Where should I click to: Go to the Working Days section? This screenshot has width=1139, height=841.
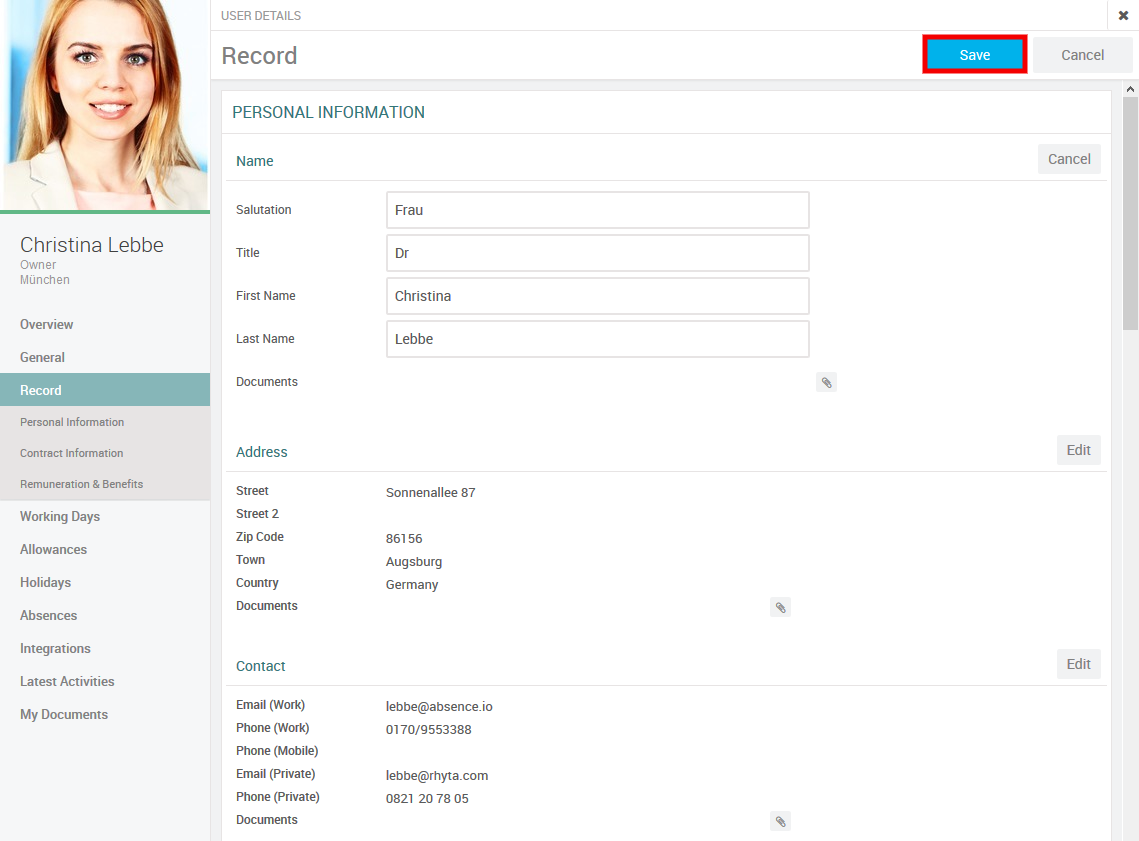[60, 516]
